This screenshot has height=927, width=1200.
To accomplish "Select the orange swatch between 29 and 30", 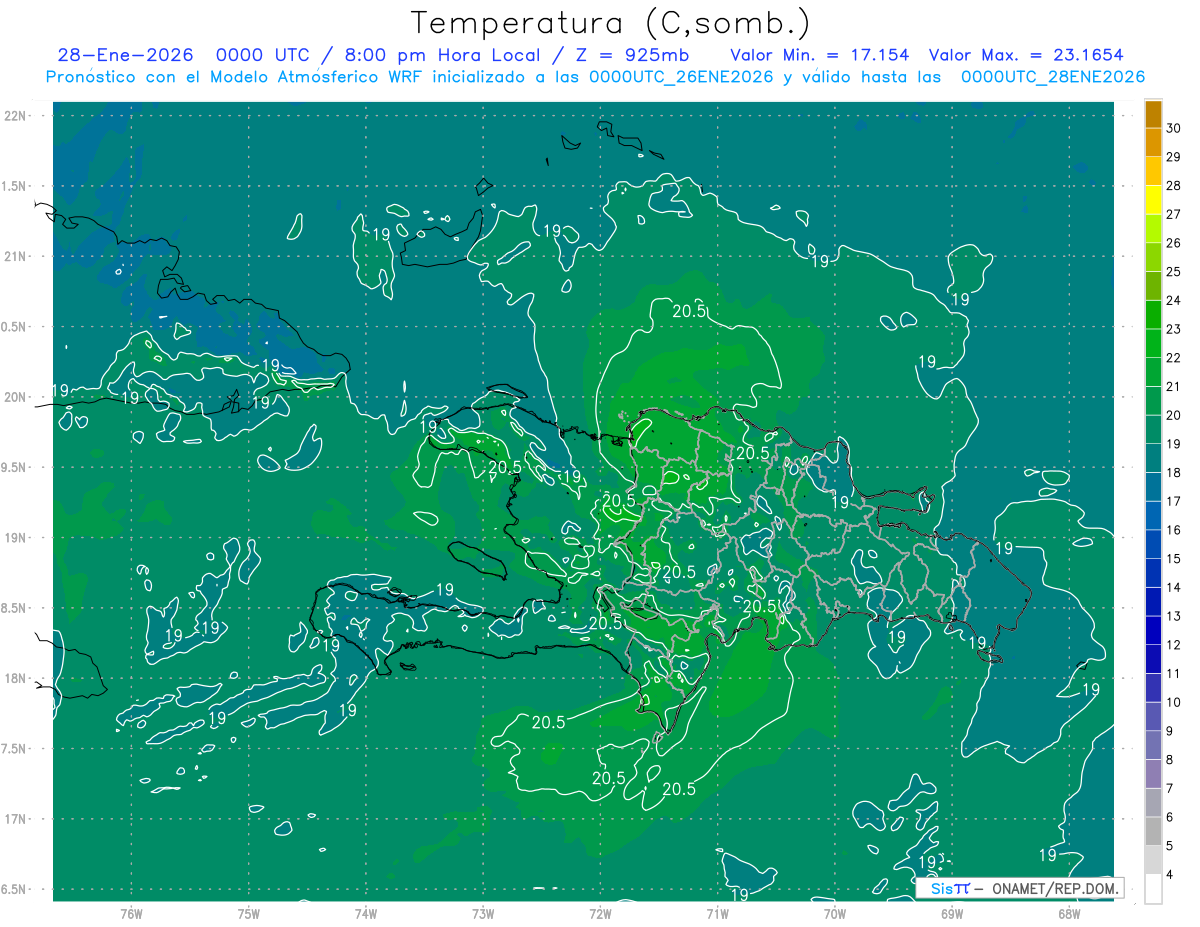I will [x=1153, y=143].
